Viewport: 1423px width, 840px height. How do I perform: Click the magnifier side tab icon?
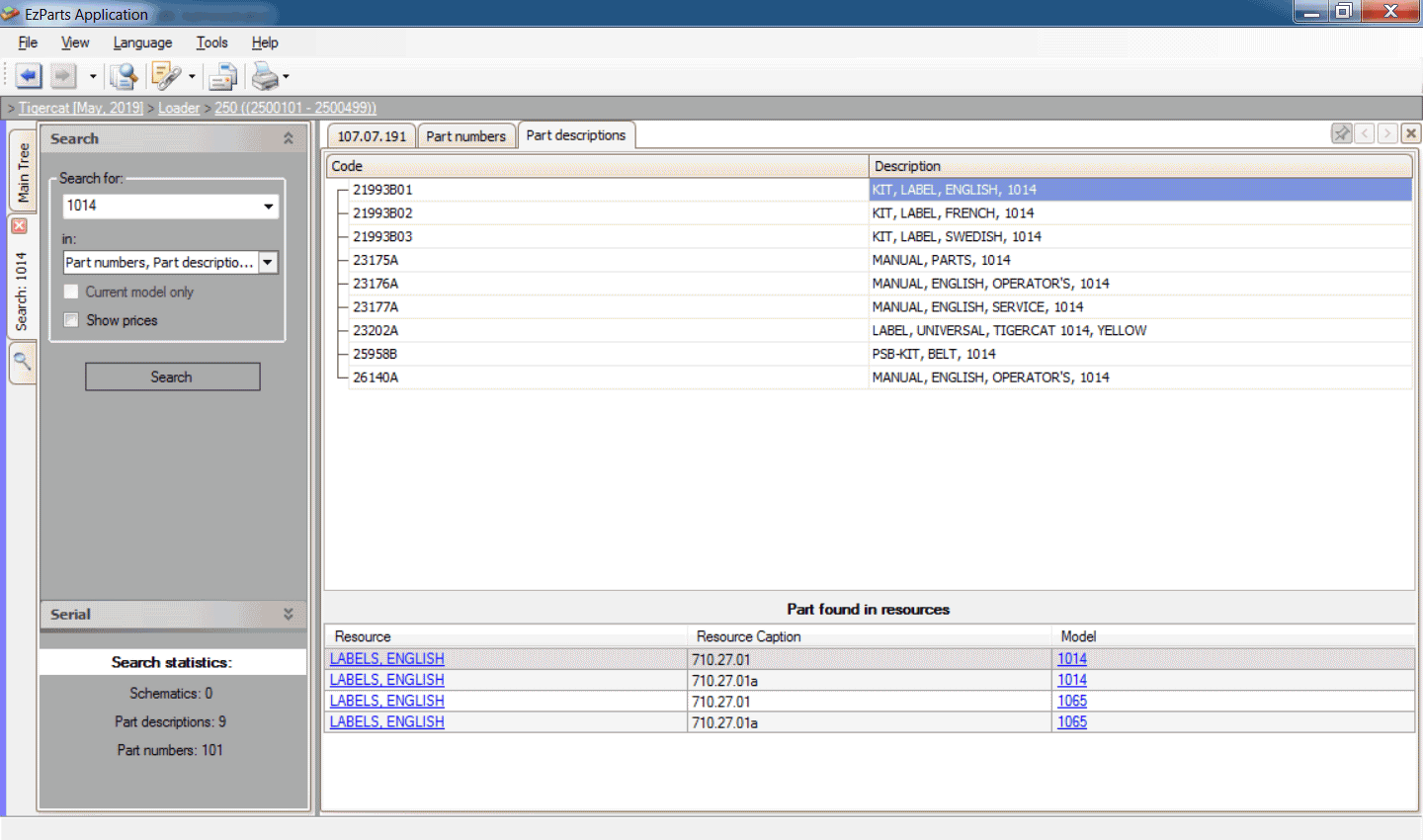click(x=22, y=362)
